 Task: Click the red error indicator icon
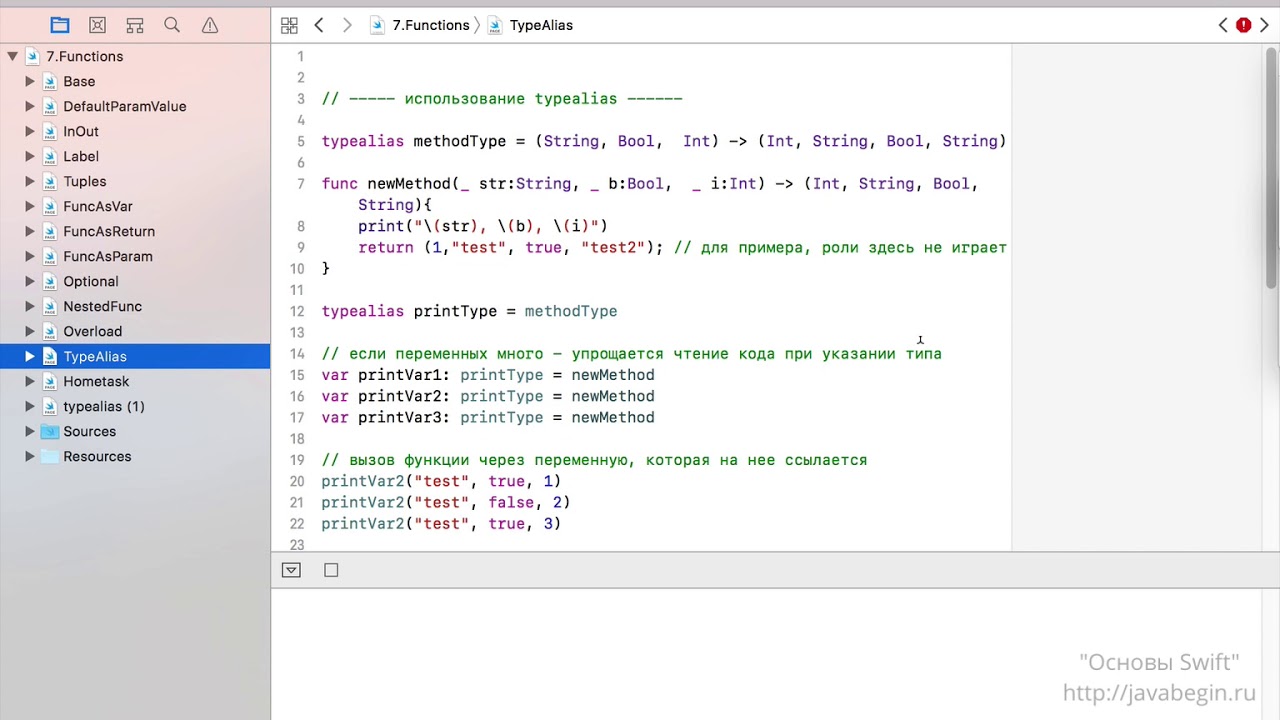(1243, 25)
